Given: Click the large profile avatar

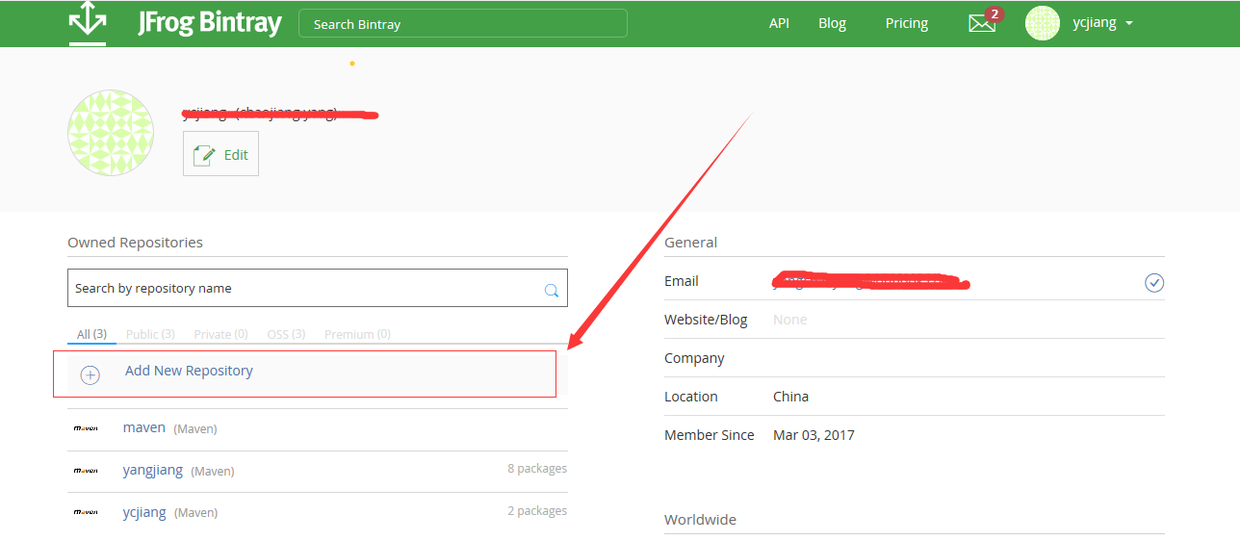Looking at the screenshot, I should (x=111, y=133).
